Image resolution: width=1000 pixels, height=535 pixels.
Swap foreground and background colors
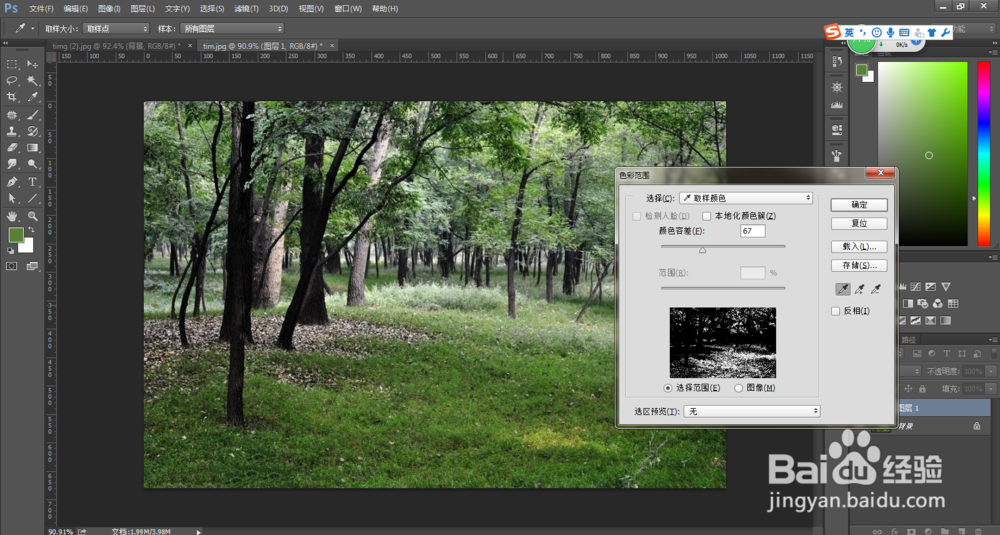[31, 230]
